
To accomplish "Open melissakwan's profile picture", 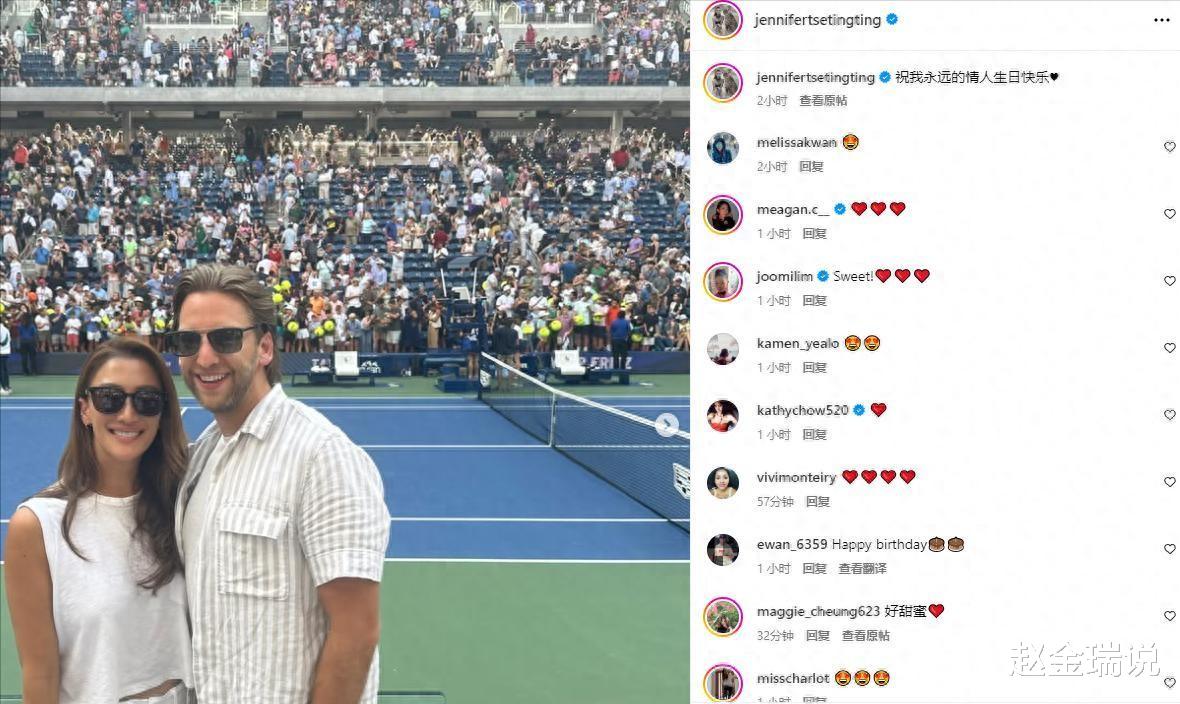I will coord(722,148).
